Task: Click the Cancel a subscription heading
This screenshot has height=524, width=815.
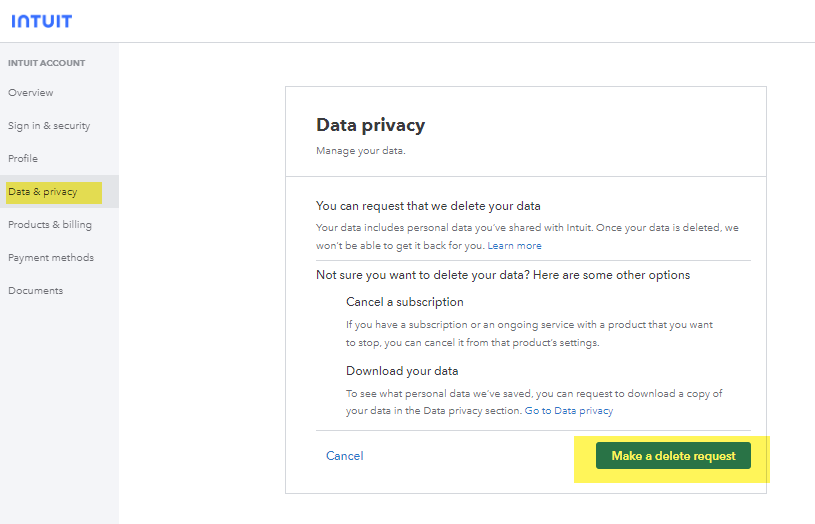Action: pyautogui.click(x=405, y=302)
